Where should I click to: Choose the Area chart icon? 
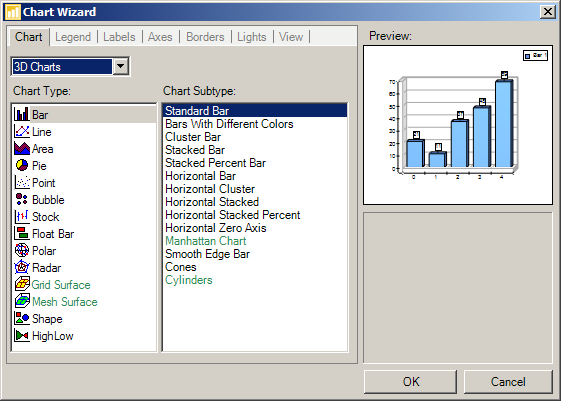tap(22, 148)
